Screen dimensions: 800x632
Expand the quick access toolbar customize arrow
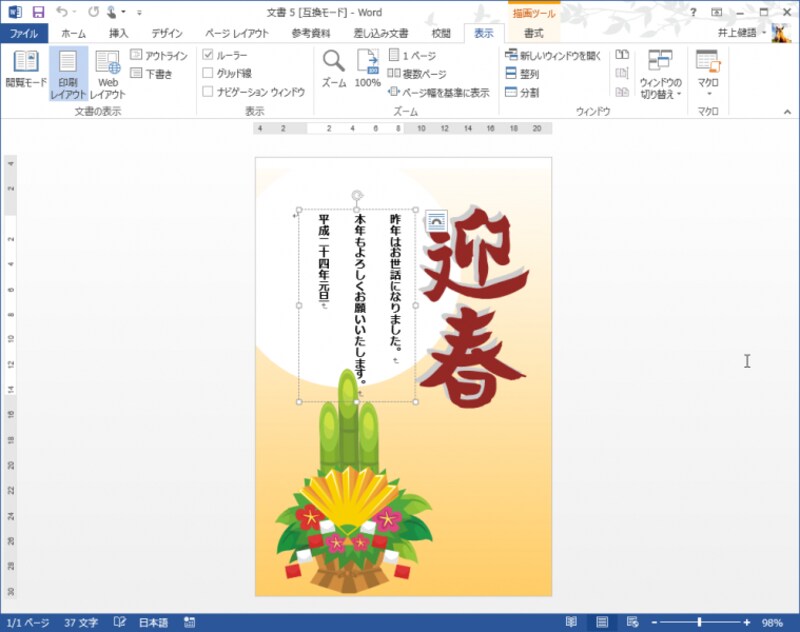(138, 13)
